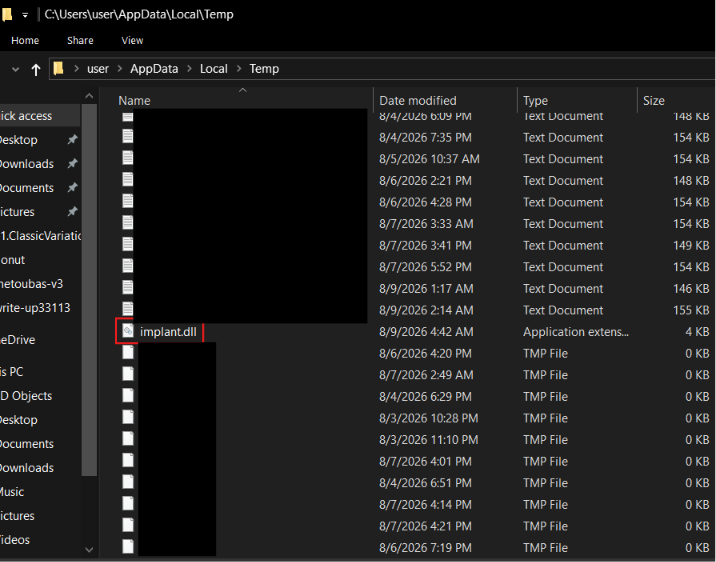
Task: Click the implant.dll file icon
Action: tap(128, 331)
